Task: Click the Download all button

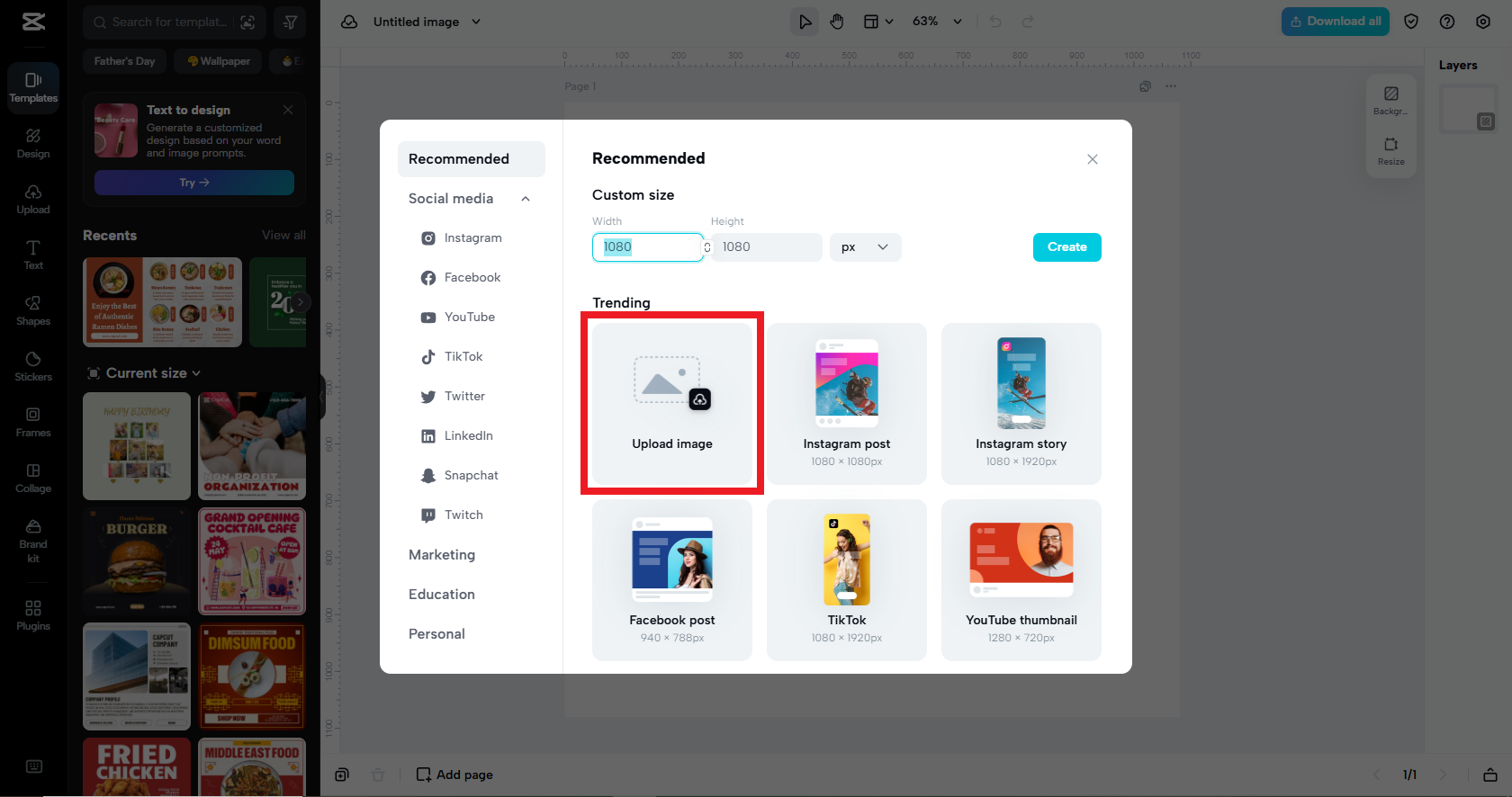Action: point(1336,22)
